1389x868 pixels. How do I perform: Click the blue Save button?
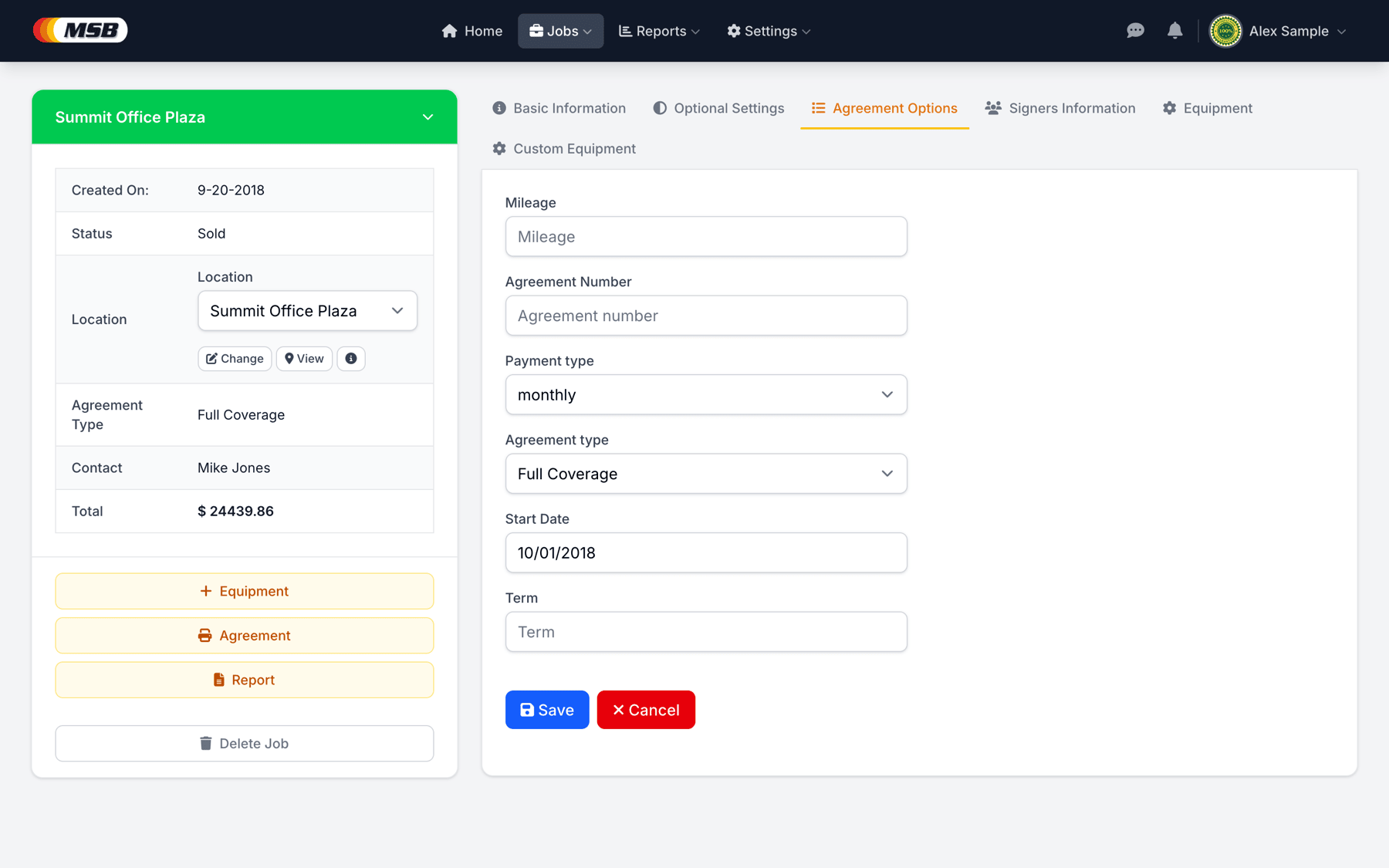(547, 710)
